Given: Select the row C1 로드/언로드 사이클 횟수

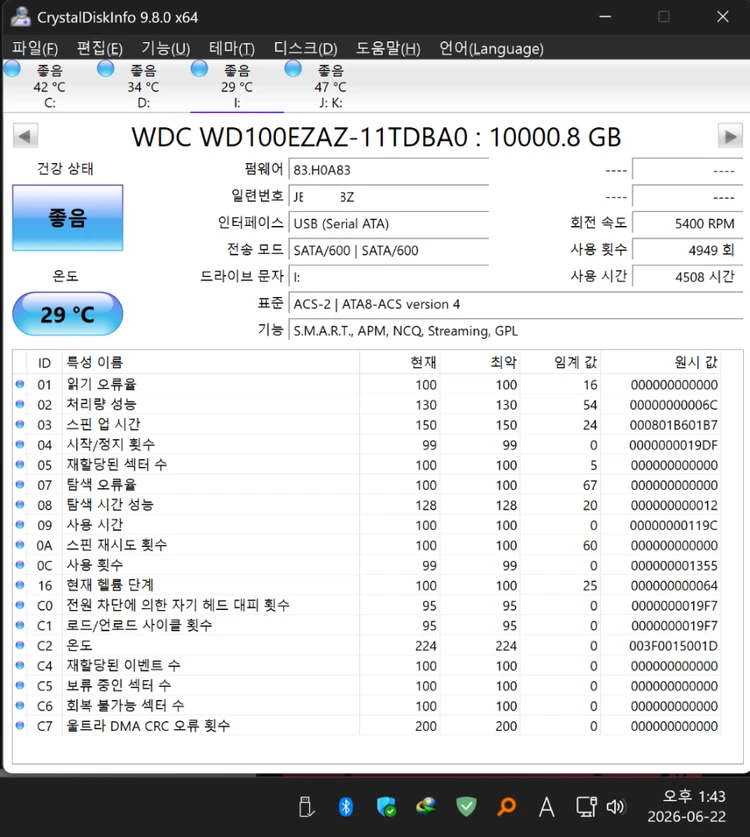Looking at the screenshot, I should pyautogui.click(x=367, y=625).
